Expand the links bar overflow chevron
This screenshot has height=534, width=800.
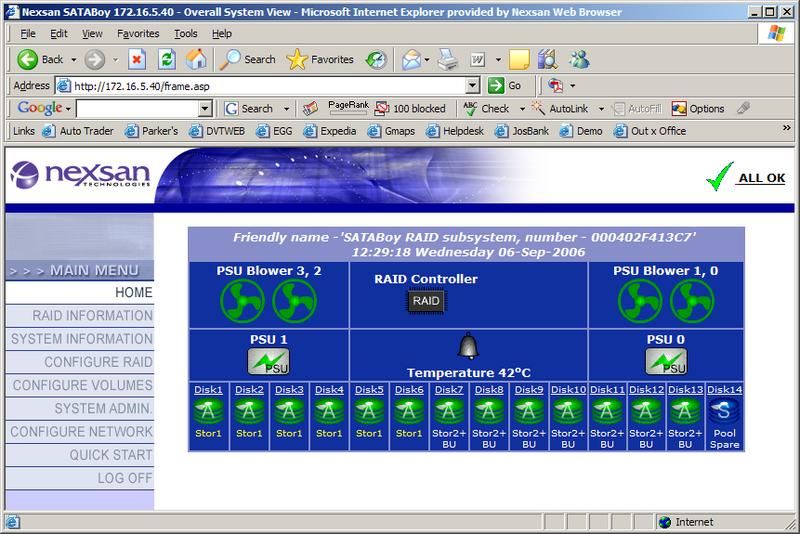point(786,128)
